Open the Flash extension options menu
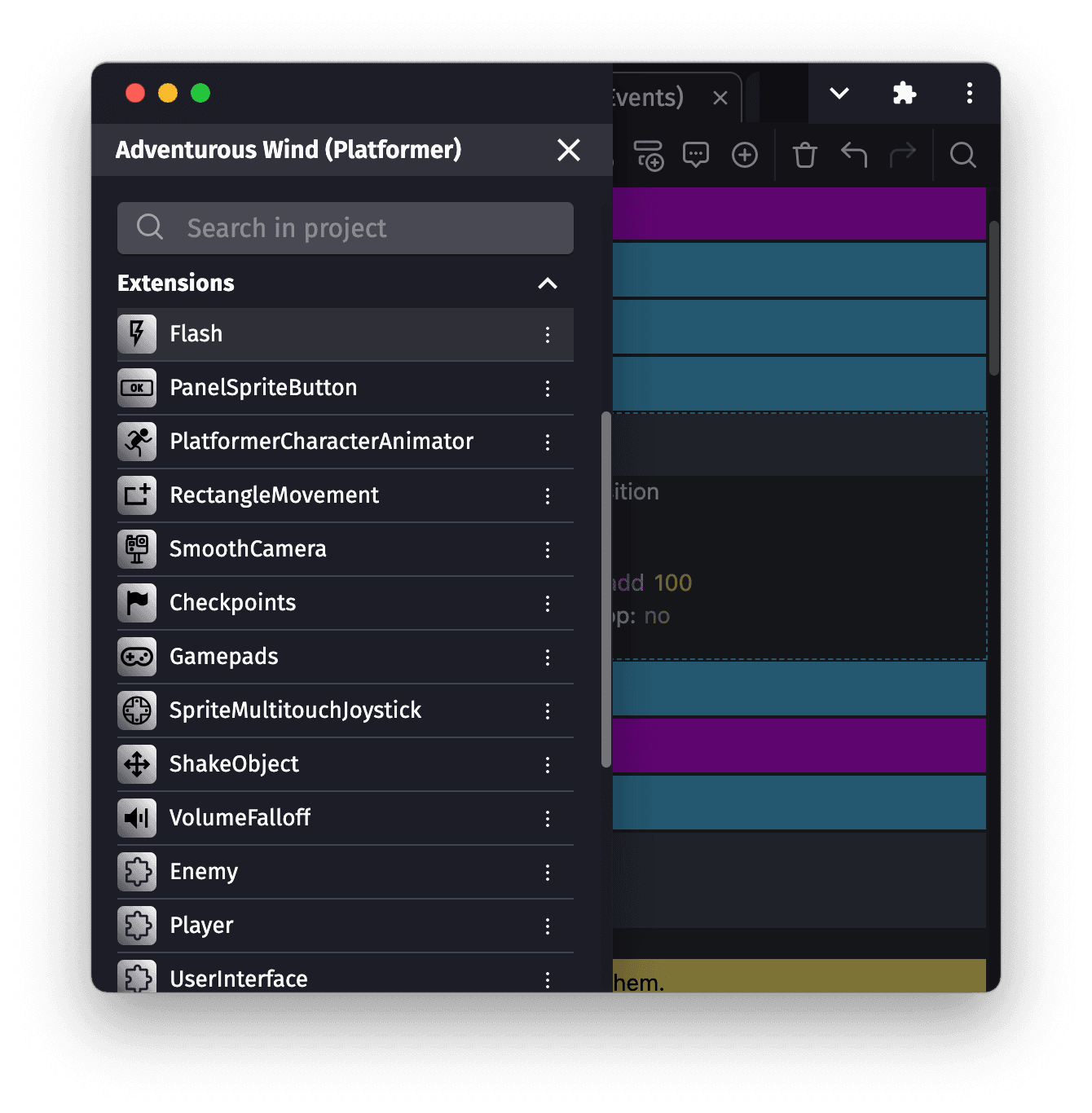 click(548, 335)
